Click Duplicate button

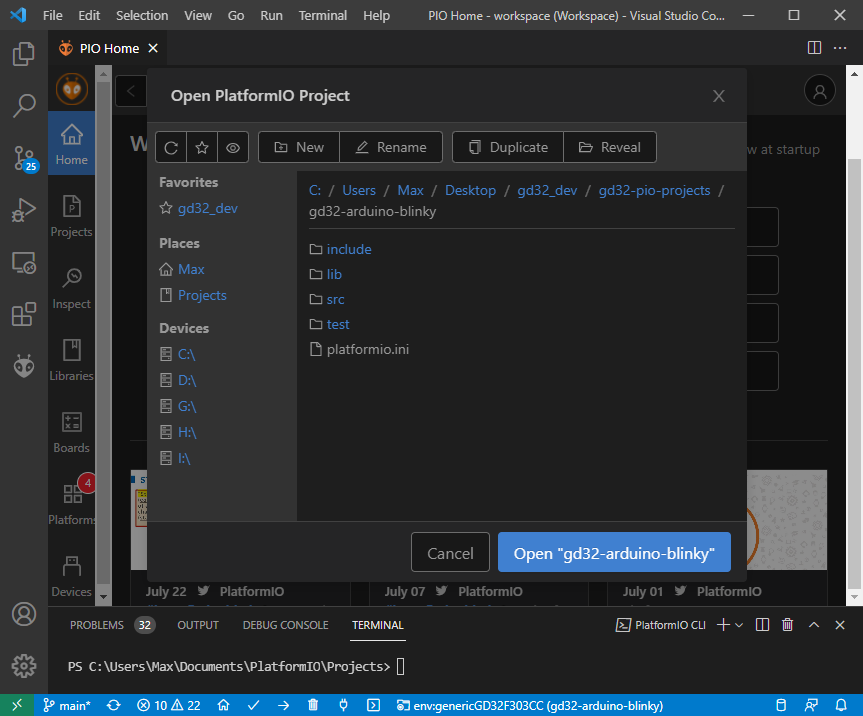(x=508, y=147)
